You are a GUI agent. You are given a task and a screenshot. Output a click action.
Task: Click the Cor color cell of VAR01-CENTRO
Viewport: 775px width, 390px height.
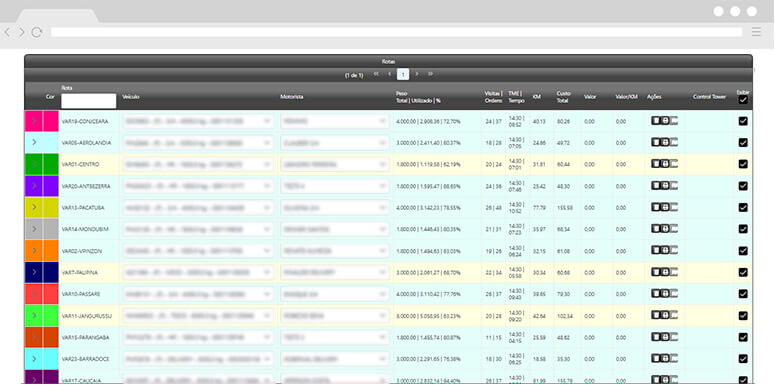tap(51, 164)
